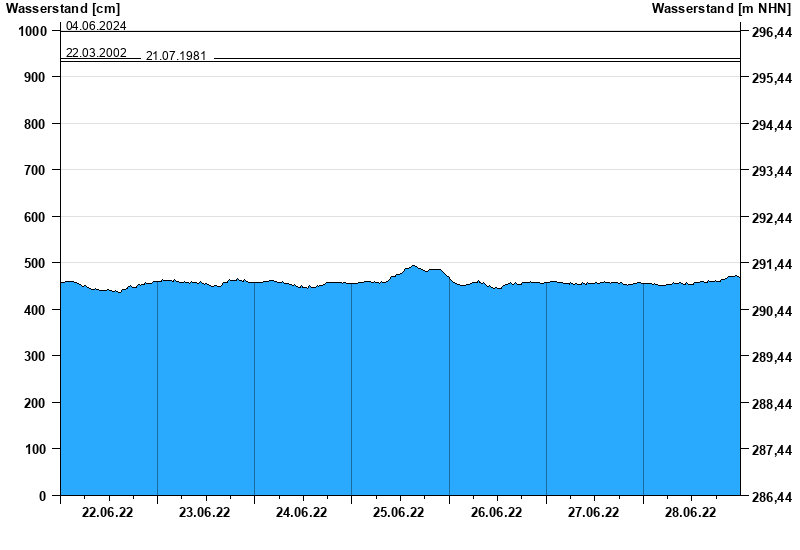This screenshot has height=550, width=800.
Task: Click the 0 tick on the cm axis
Action: [x=42, y=496]
